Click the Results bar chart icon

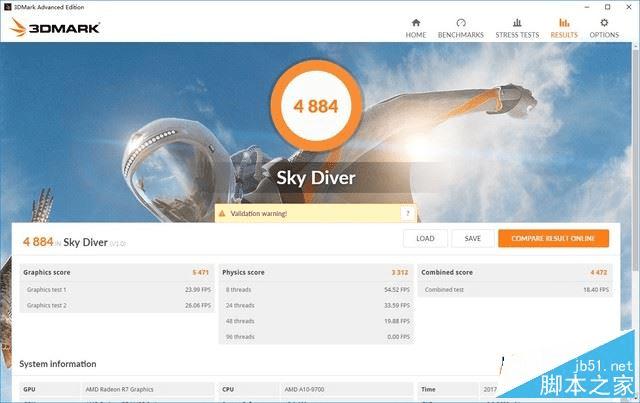[x=564, y=22]
